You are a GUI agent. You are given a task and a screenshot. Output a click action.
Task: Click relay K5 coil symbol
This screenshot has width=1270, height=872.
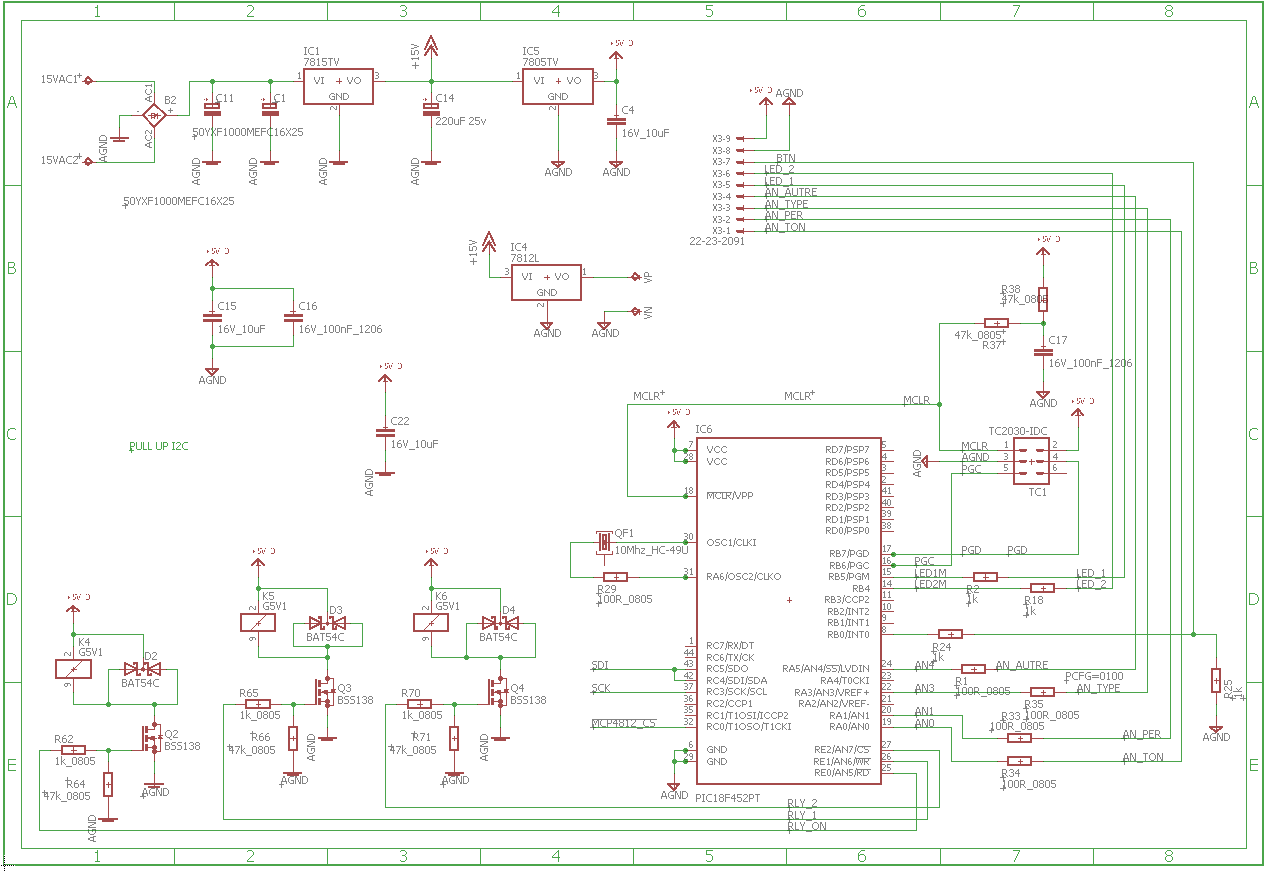(x=258, y=622)
